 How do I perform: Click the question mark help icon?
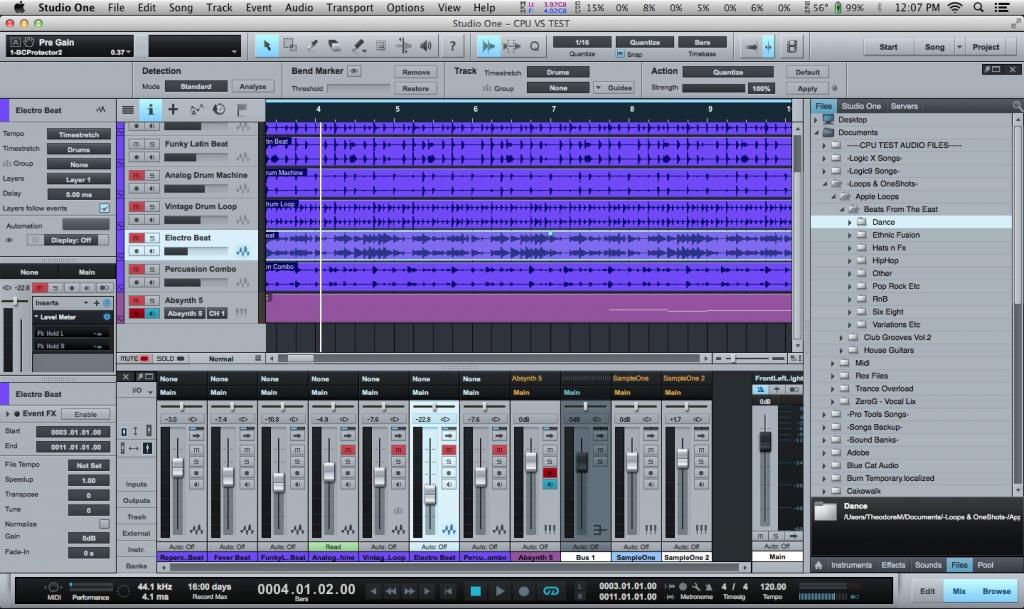click(x=452, y=46)
